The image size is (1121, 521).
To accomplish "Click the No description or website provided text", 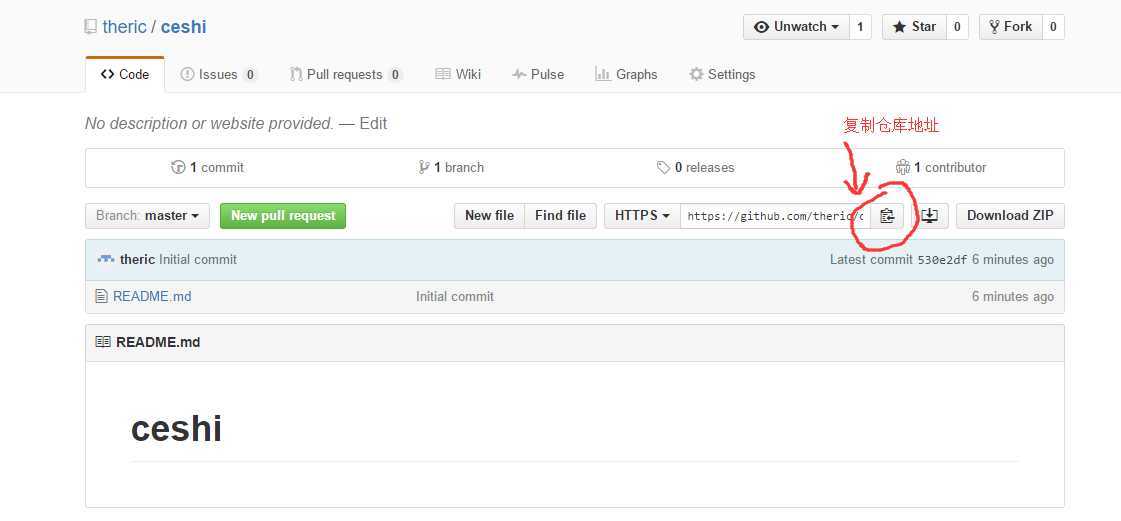I will [x=209, y=124].
